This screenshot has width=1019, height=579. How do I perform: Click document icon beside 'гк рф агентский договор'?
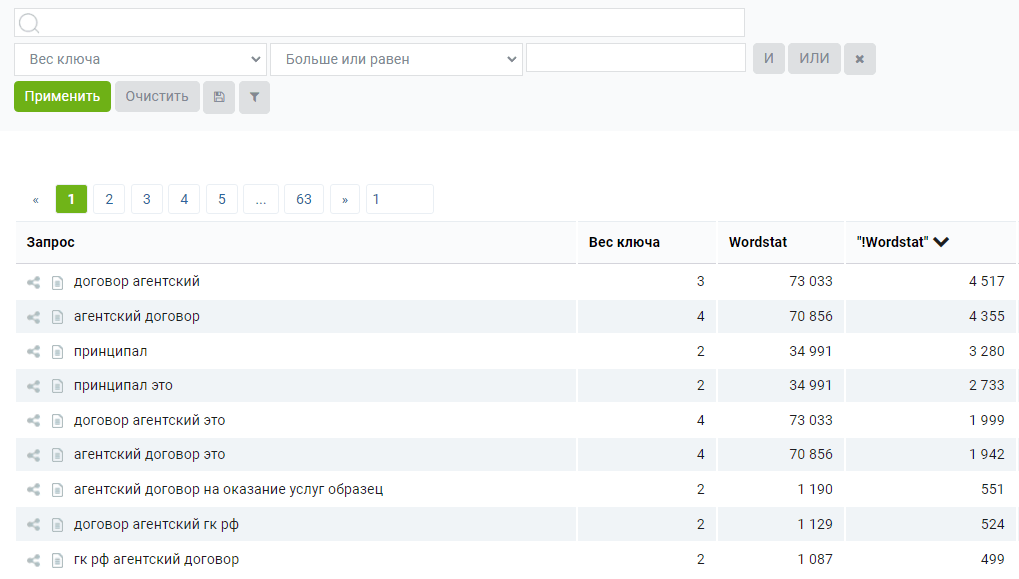click(x=57, y=560)
